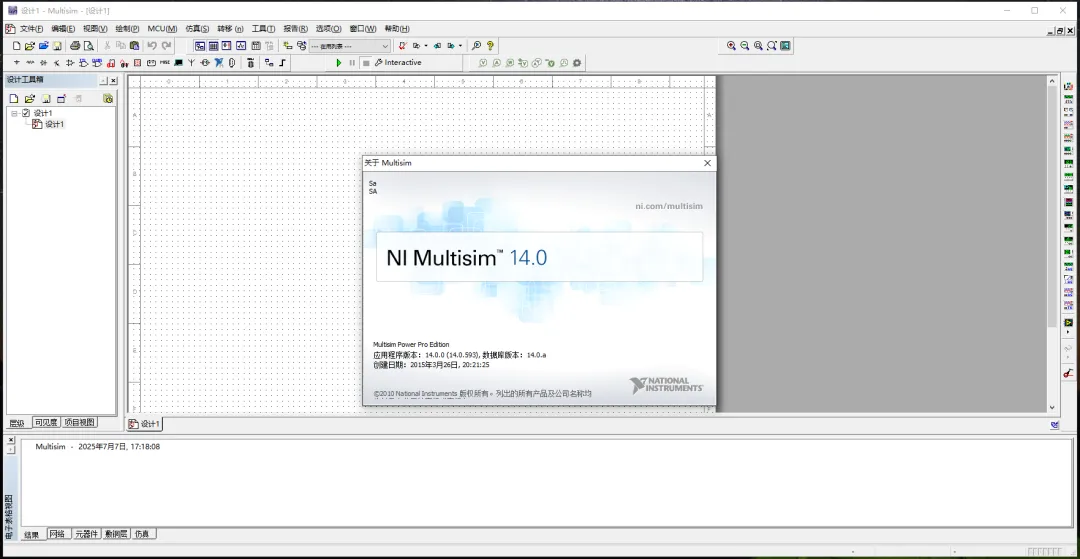Click the Multimeter instrument in right toolbar
The height and width of the screenshot is (559, 1080).
1068,87
